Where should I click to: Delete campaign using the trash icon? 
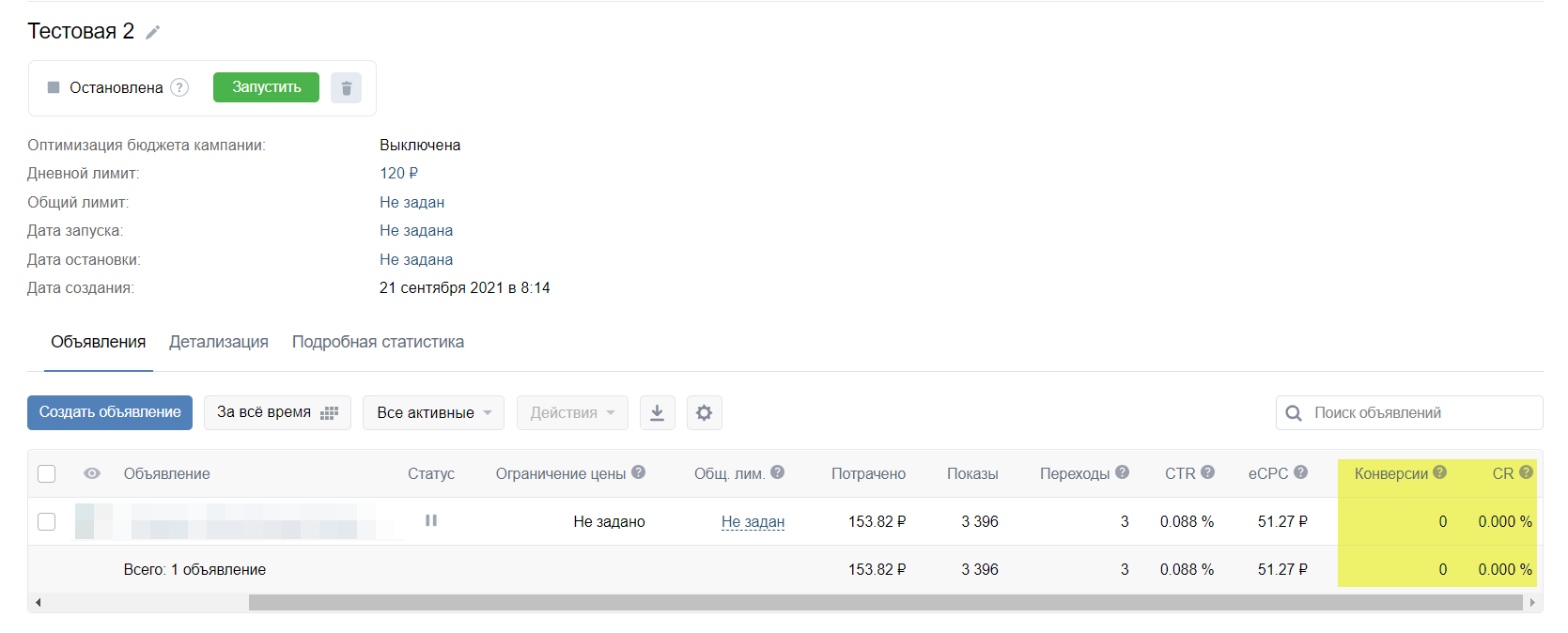pyautogui.click(x=346, y=88)
